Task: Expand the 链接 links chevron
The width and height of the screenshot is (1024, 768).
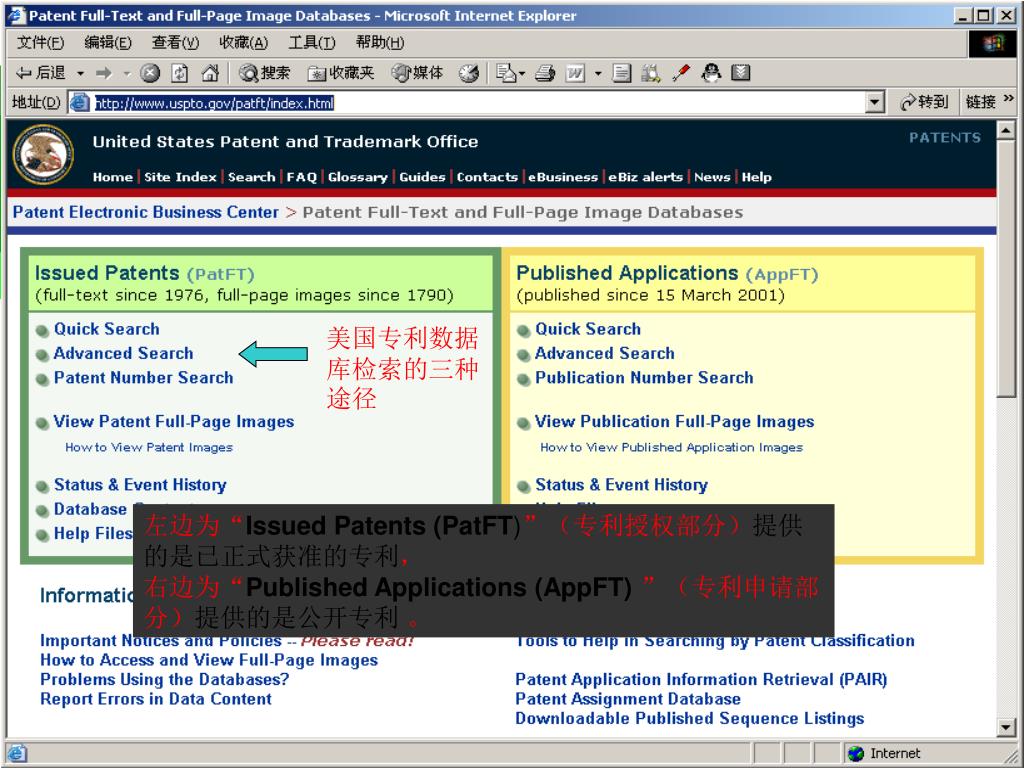Action: click(1009, 99)
